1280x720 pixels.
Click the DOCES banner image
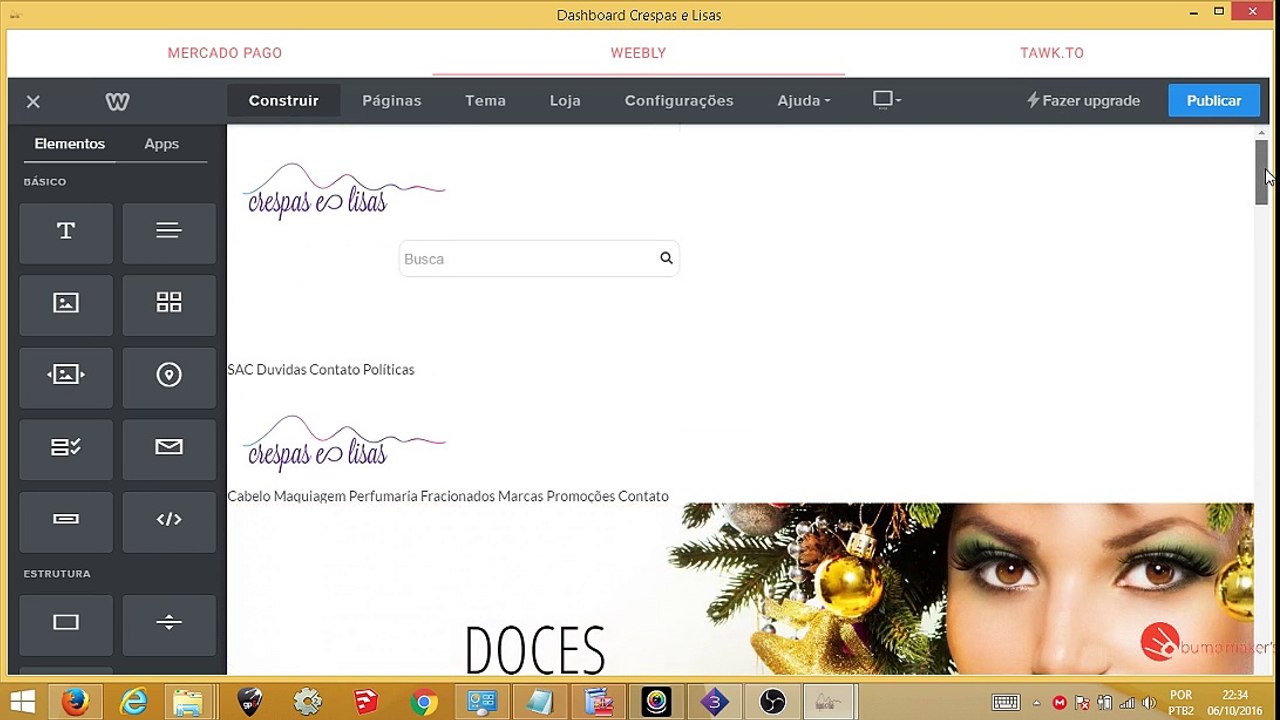740,589
